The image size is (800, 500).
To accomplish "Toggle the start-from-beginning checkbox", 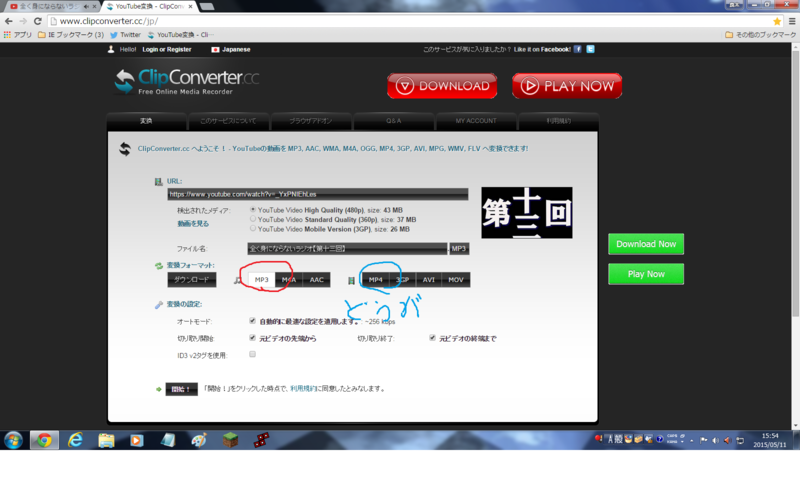I will pos(252,337).
